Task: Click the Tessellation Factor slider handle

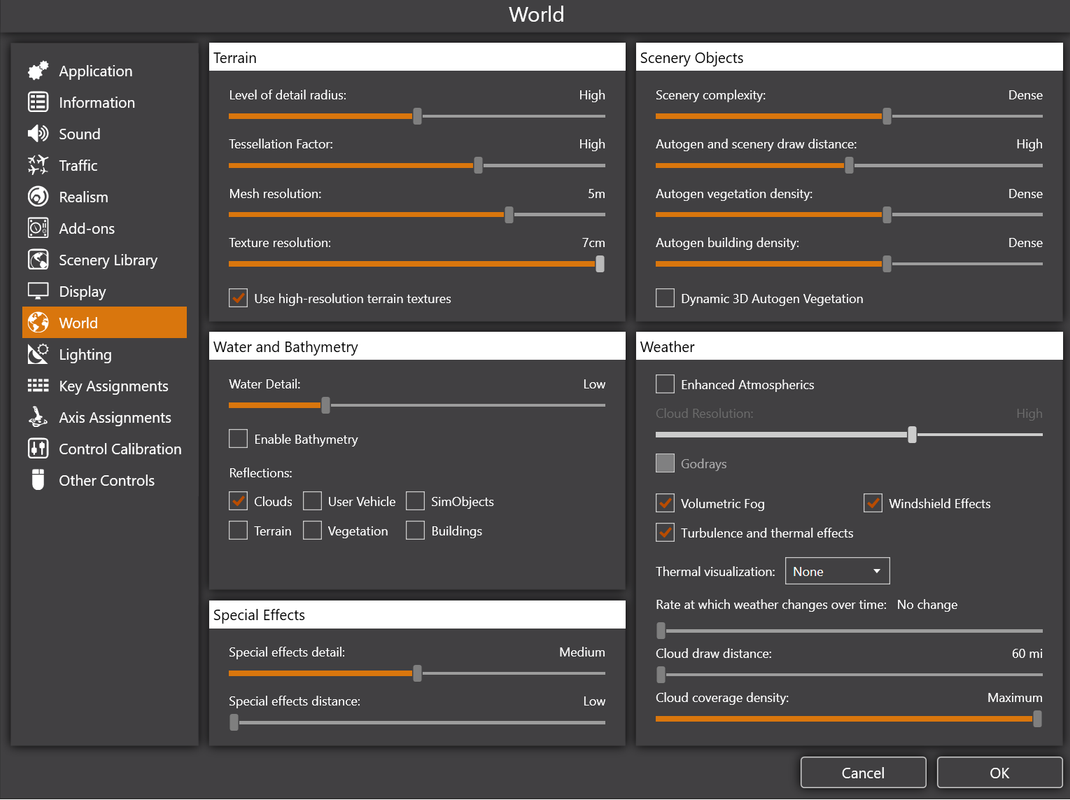Action: (478, 165)
